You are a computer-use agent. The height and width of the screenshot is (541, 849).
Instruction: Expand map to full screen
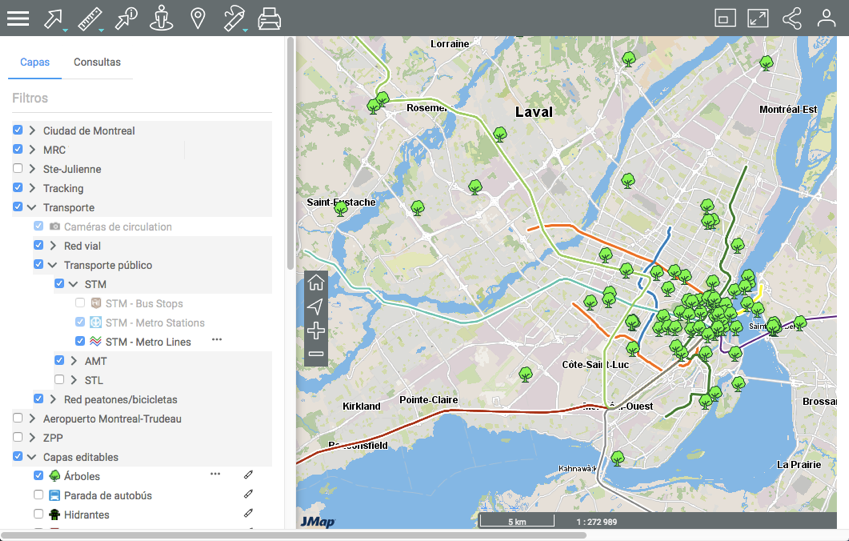tap(758, 18)
